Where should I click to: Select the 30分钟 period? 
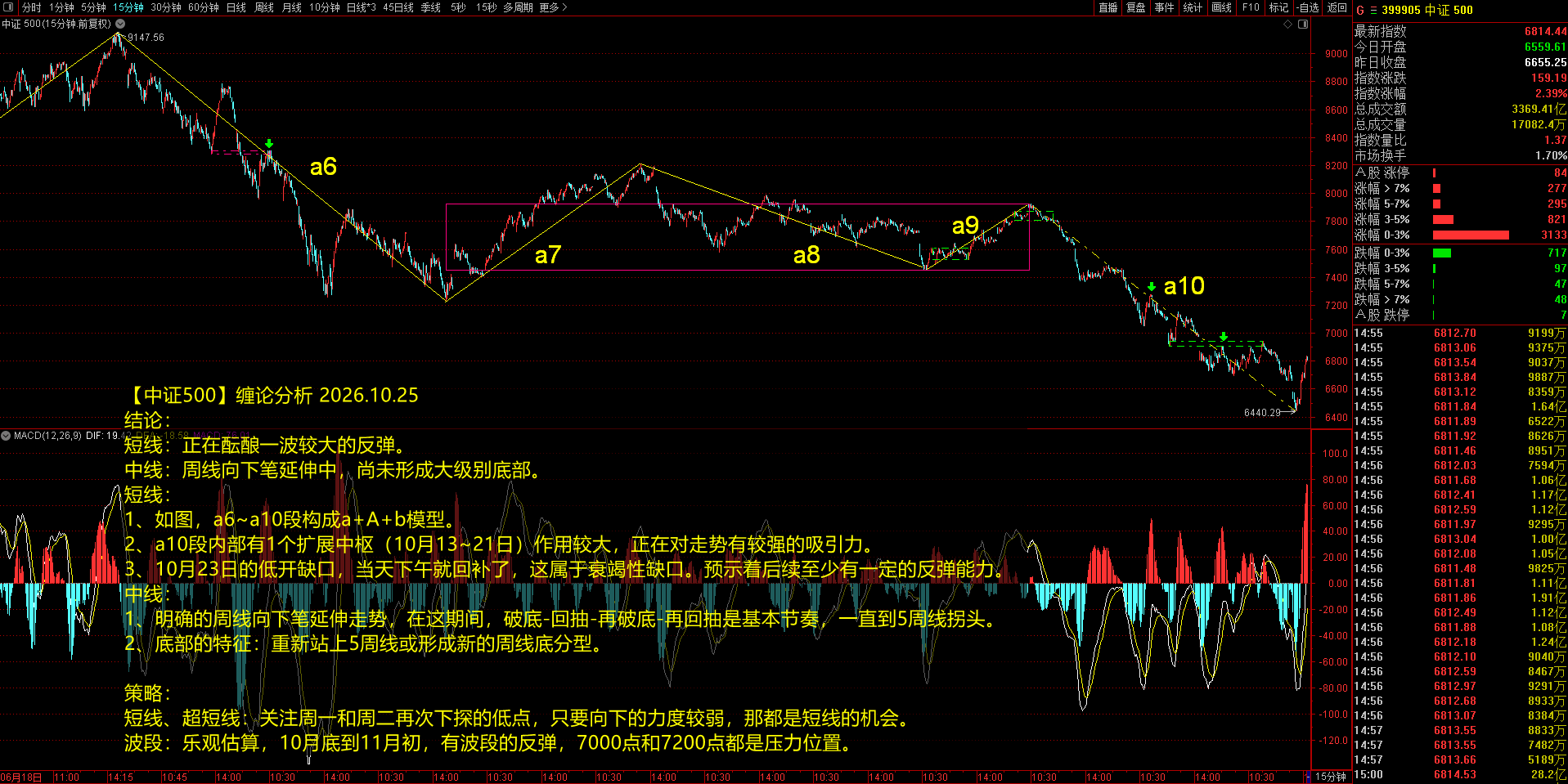(166, 7)
